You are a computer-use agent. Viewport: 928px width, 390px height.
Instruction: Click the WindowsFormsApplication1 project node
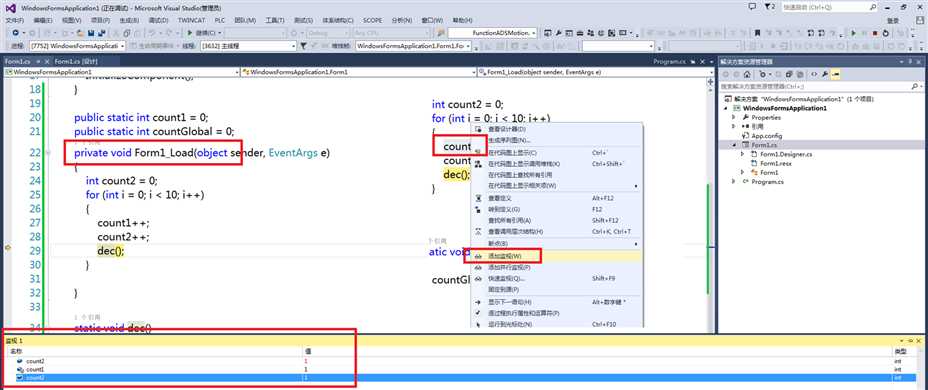click(x=784, y=108)
